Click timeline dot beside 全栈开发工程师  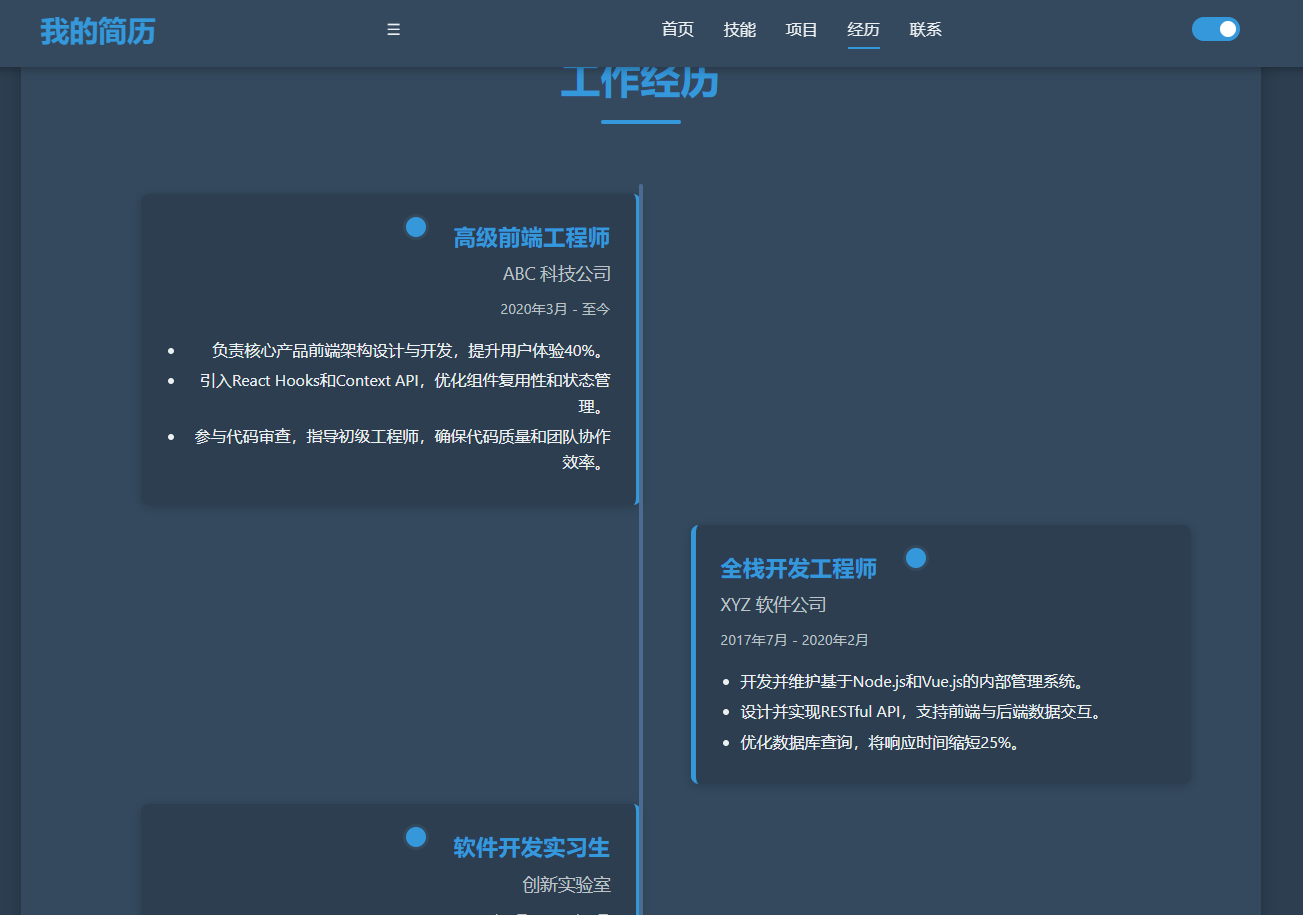(x=915, y=558)
